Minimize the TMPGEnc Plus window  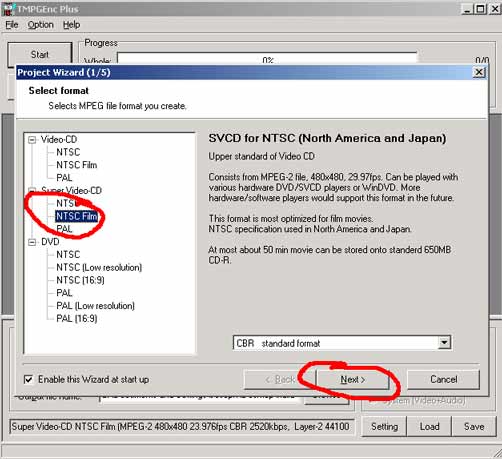pos(467,9)
